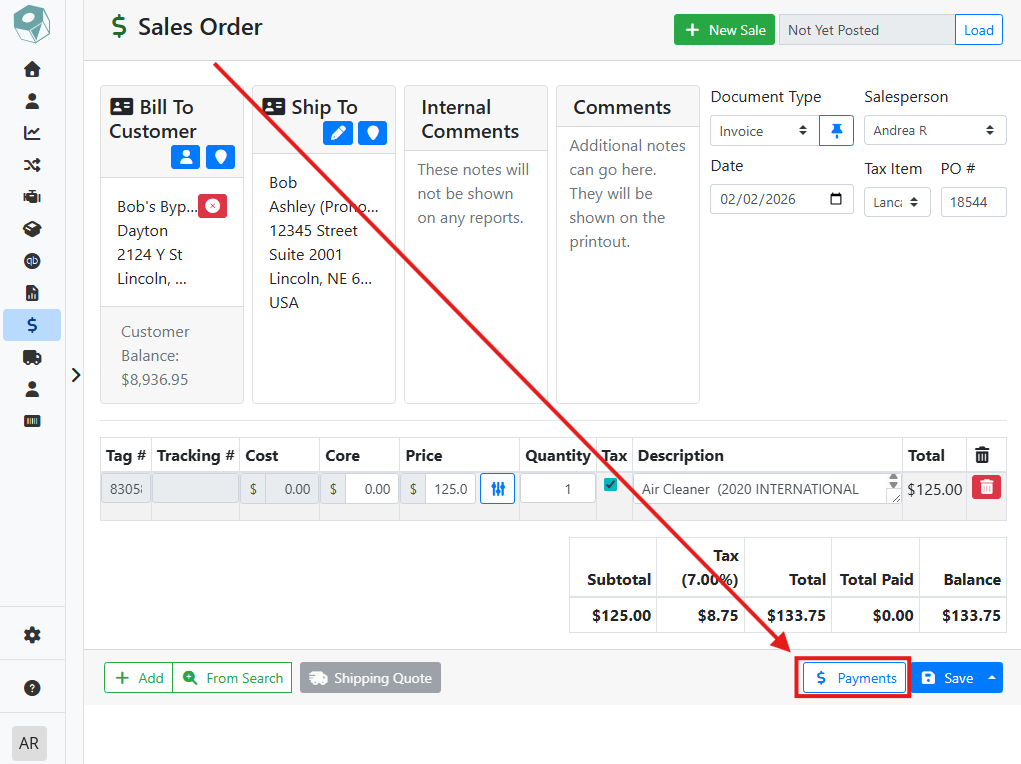This screenshot has height=764, width=1021.
Task: Click the PO # input field
Action: [x=972, y=201]
